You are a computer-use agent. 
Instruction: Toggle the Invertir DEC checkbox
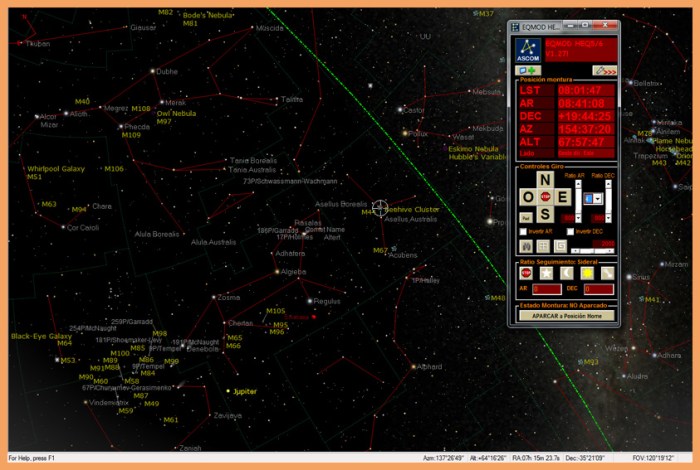pos(570,231)
